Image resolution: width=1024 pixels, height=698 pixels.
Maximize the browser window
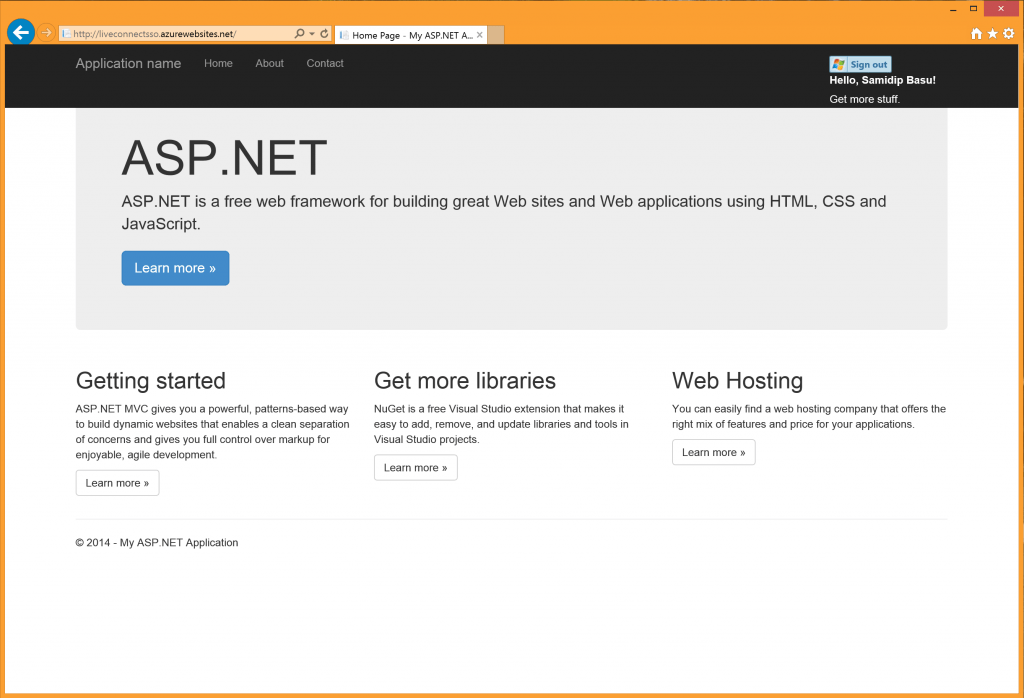tap(973, 8)
